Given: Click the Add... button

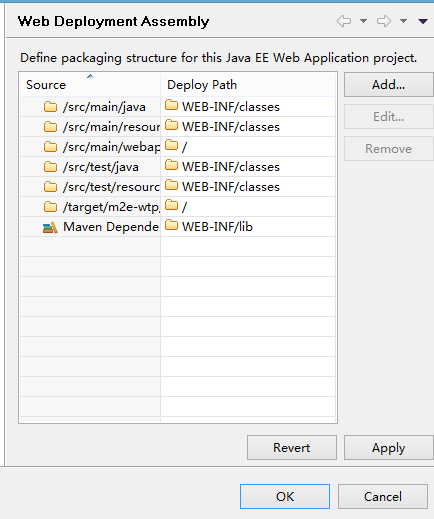Looking at the screenshot, I should coord(389,85).
